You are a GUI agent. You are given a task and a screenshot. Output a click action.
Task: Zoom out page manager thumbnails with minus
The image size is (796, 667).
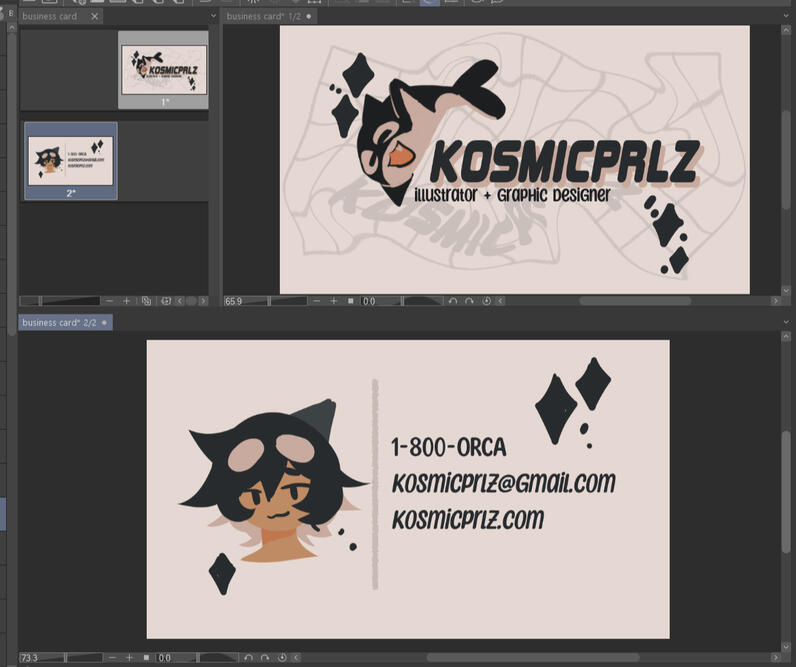110,301
